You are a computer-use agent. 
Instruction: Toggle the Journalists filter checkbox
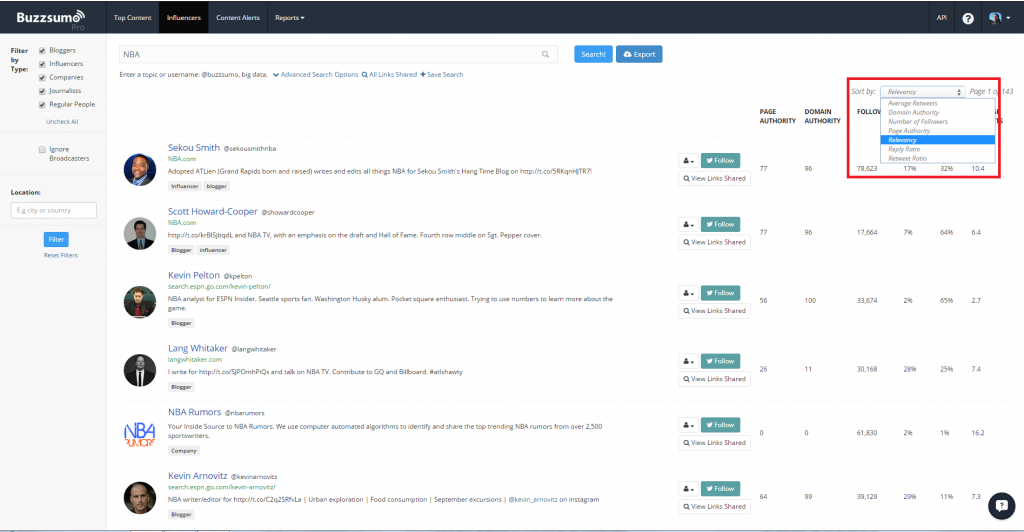coord(42,91)
